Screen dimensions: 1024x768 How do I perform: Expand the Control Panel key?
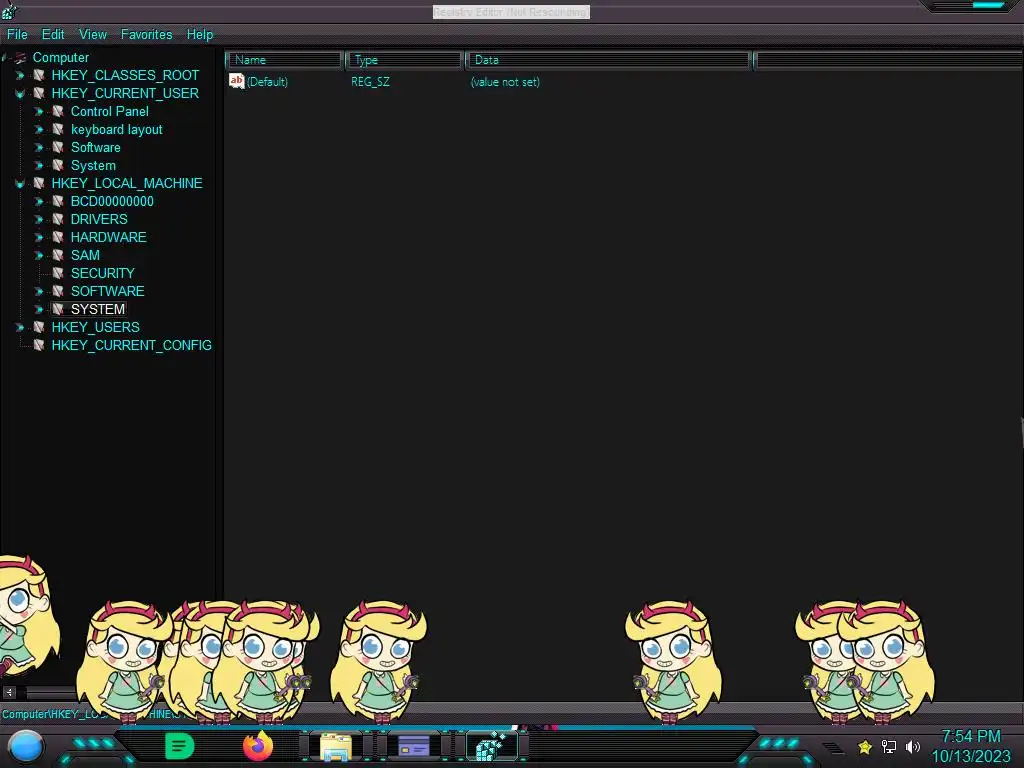point(39,112)
